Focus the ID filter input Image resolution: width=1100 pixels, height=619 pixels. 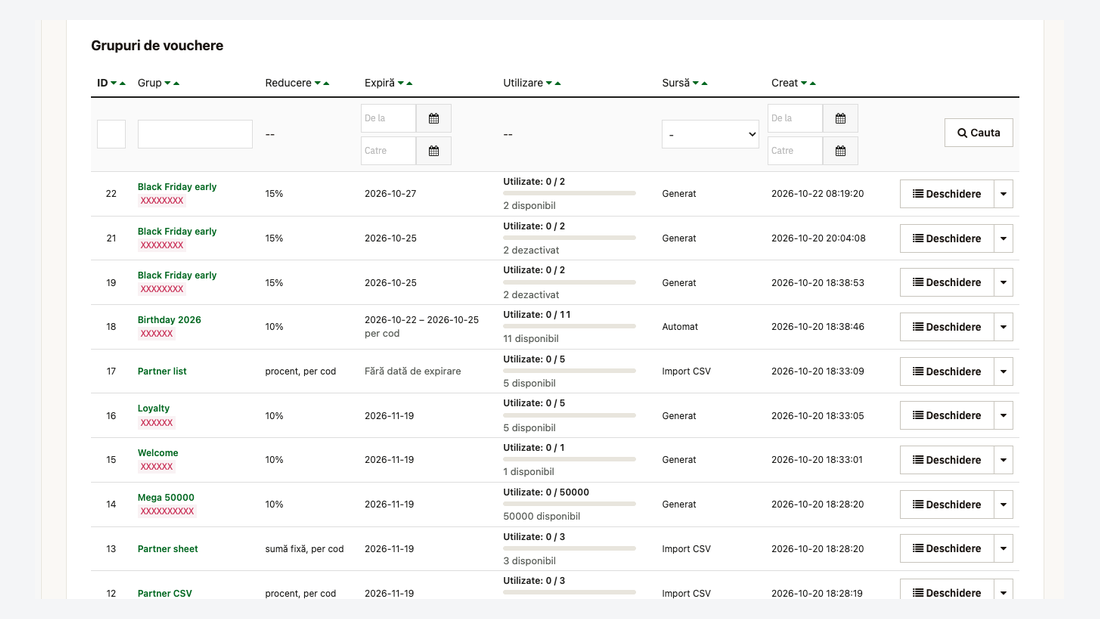coord(111,134)
